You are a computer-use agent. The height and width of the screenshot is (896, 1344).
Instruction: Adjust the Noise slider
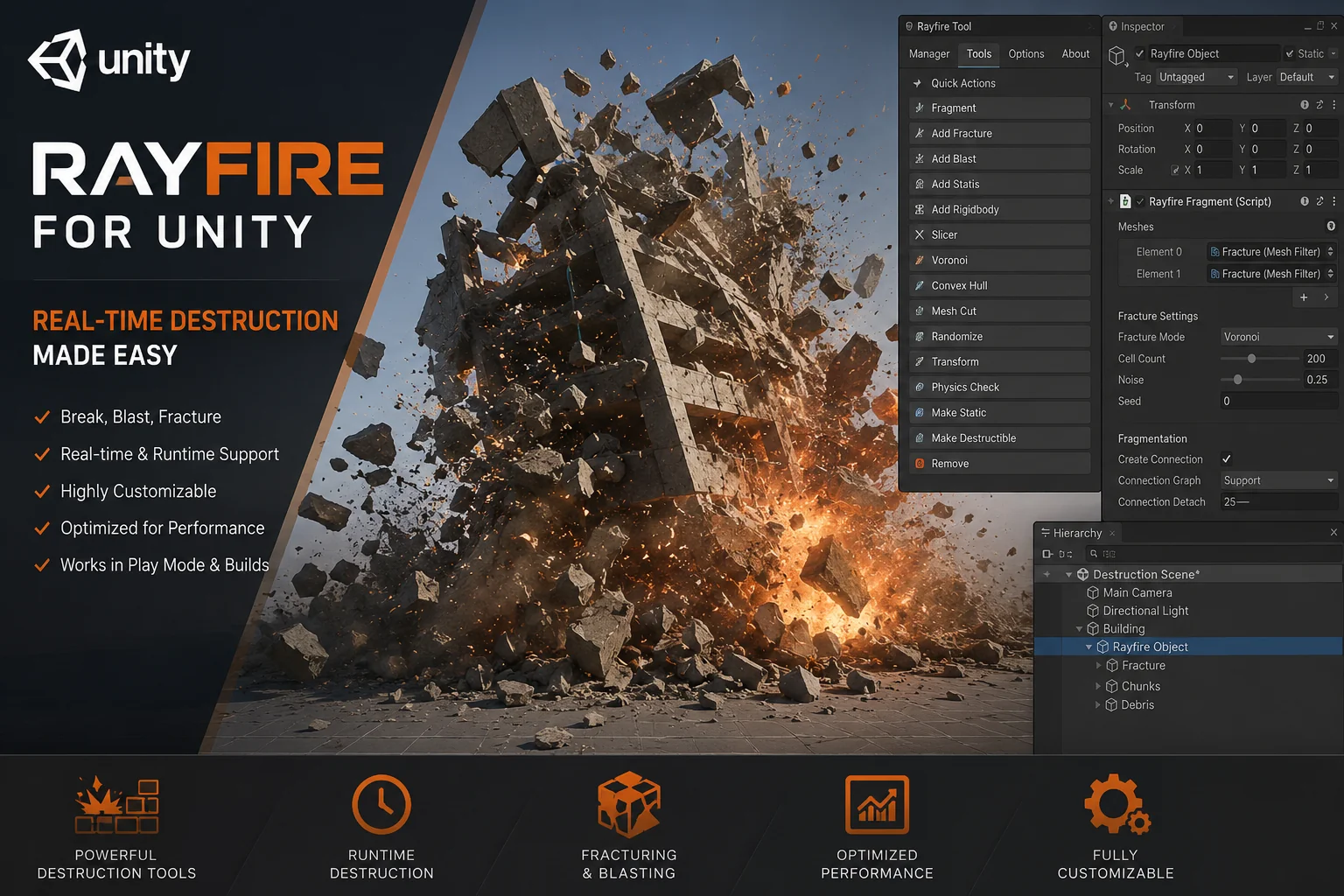coord(1260,380)
